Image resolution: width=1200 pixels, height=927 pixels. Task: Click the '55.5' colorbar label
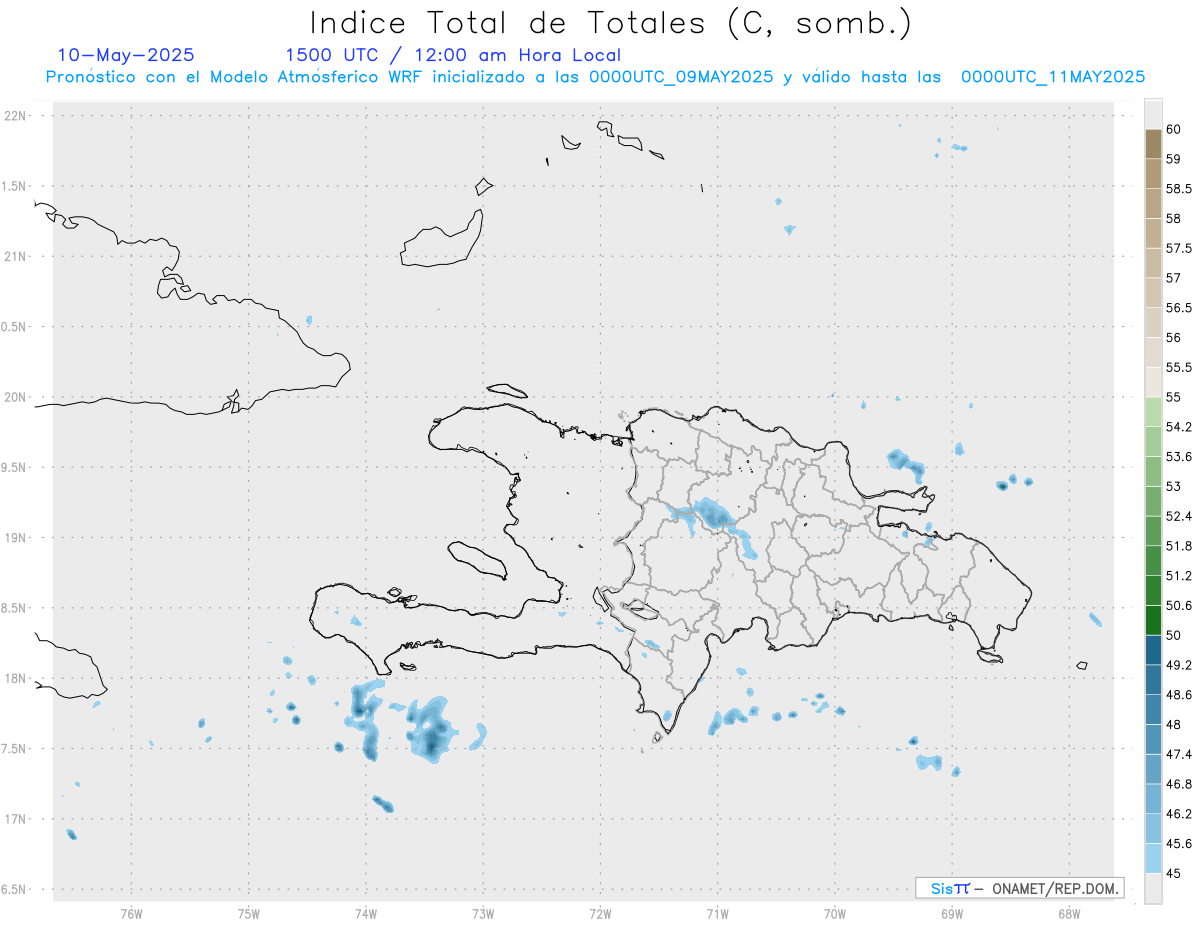[x=1178, y=368]
